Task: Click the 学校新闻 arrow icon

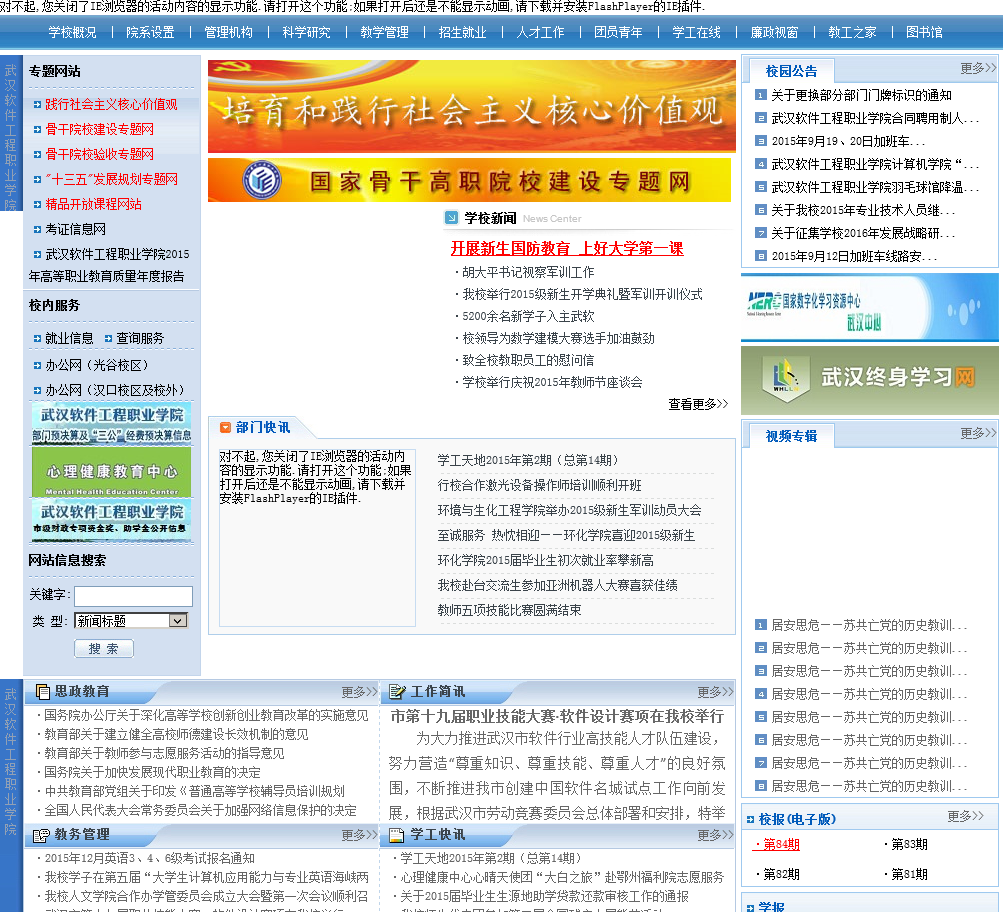Action: [452, 218]
